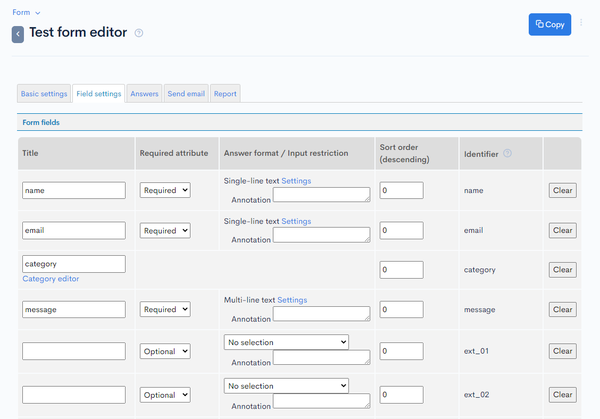Focus the email title input
The width and height of the screenshot is (600, 419).
pos(74,230)
